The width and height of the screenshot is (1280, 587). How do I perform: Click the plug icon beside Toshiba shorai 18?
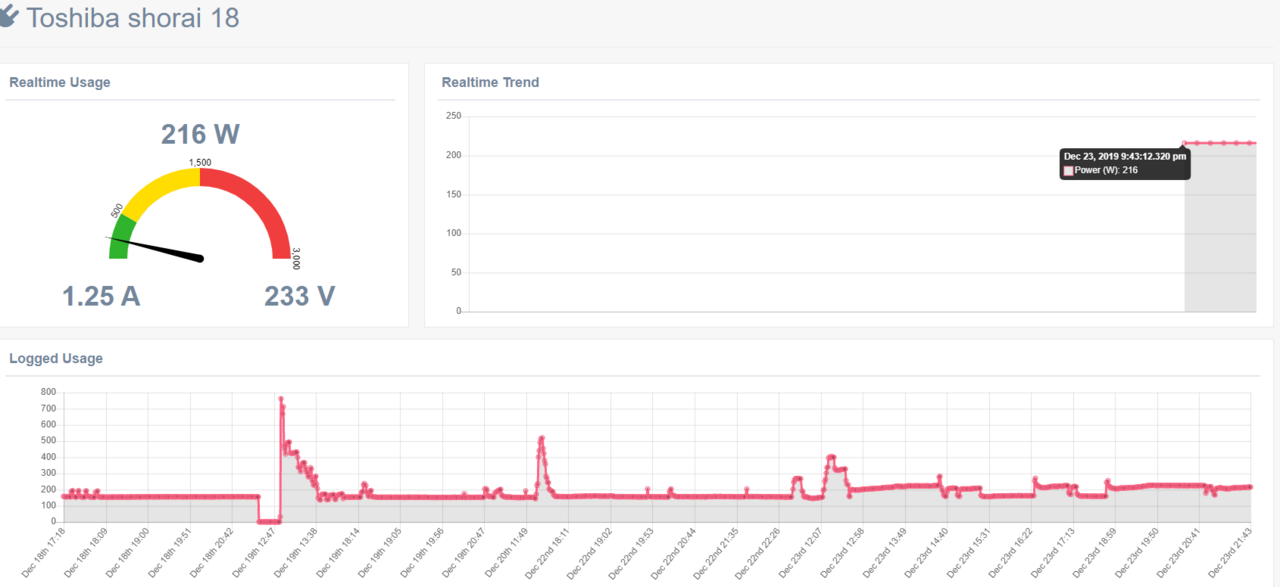click(x=9, y=17)
